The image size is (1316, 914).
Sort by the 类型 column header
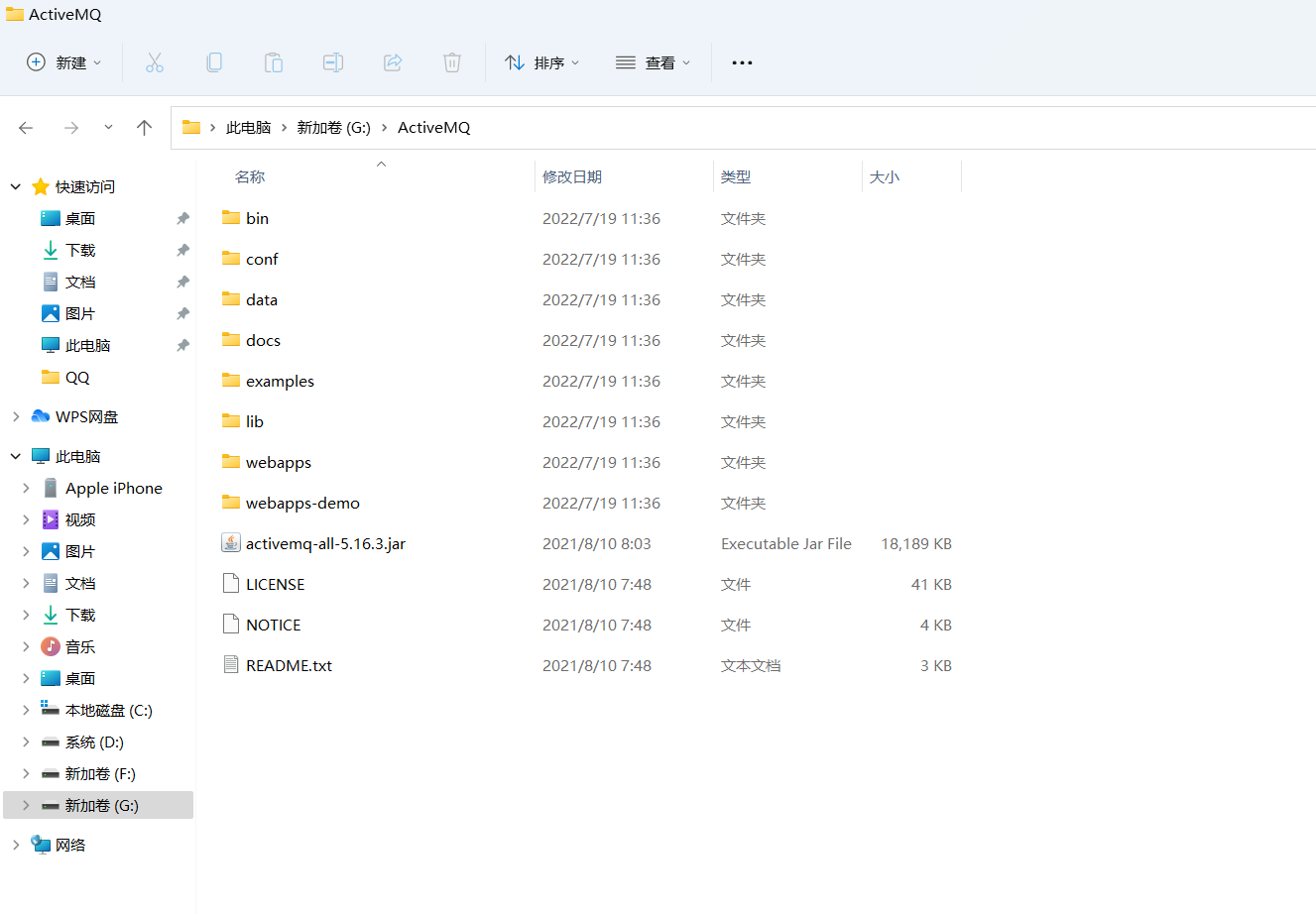click(736, 176)
